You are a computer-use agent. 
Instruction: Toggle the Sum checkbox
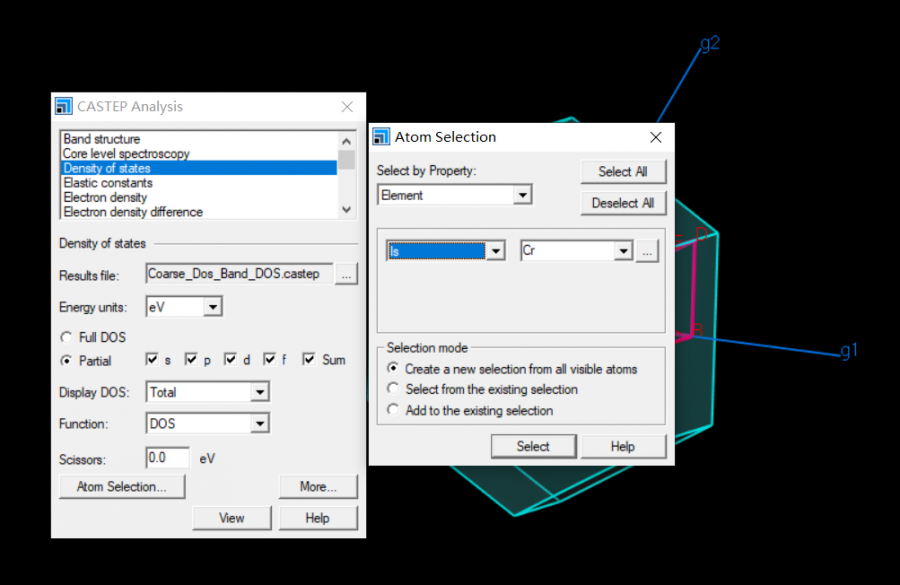pos(309,360)
